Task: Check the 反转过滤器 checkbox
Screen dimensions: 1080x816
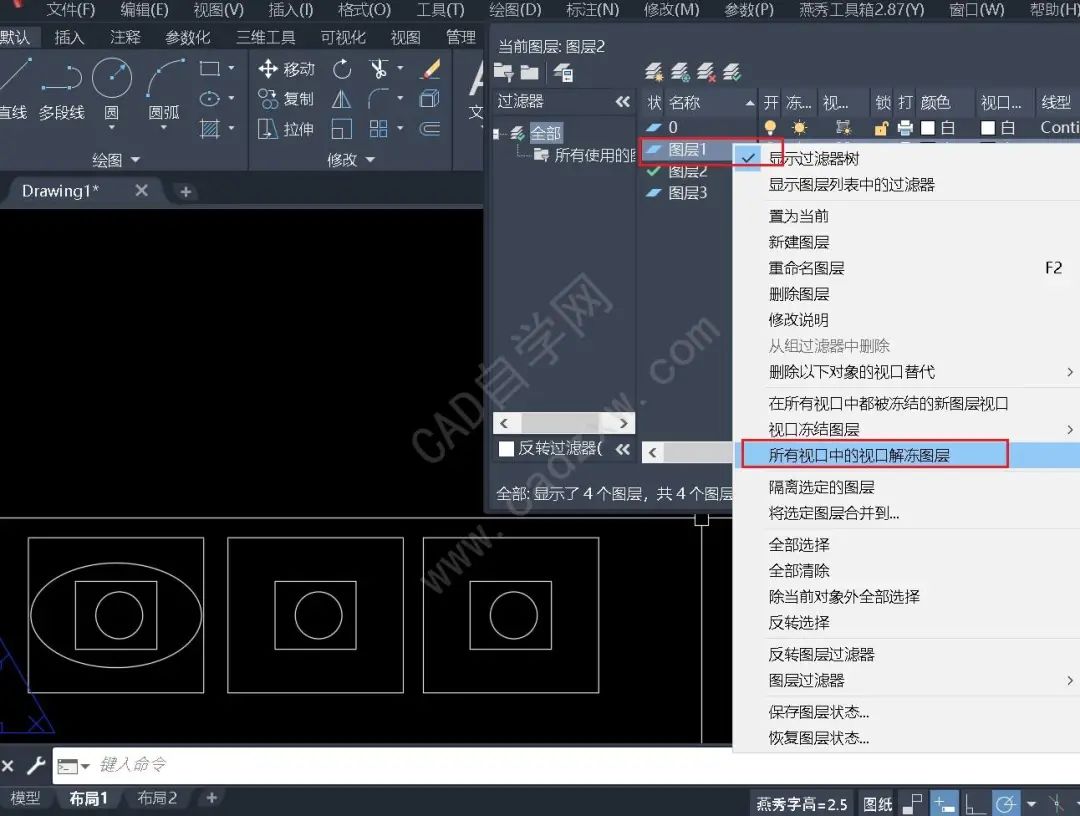Action: [507, 449]
